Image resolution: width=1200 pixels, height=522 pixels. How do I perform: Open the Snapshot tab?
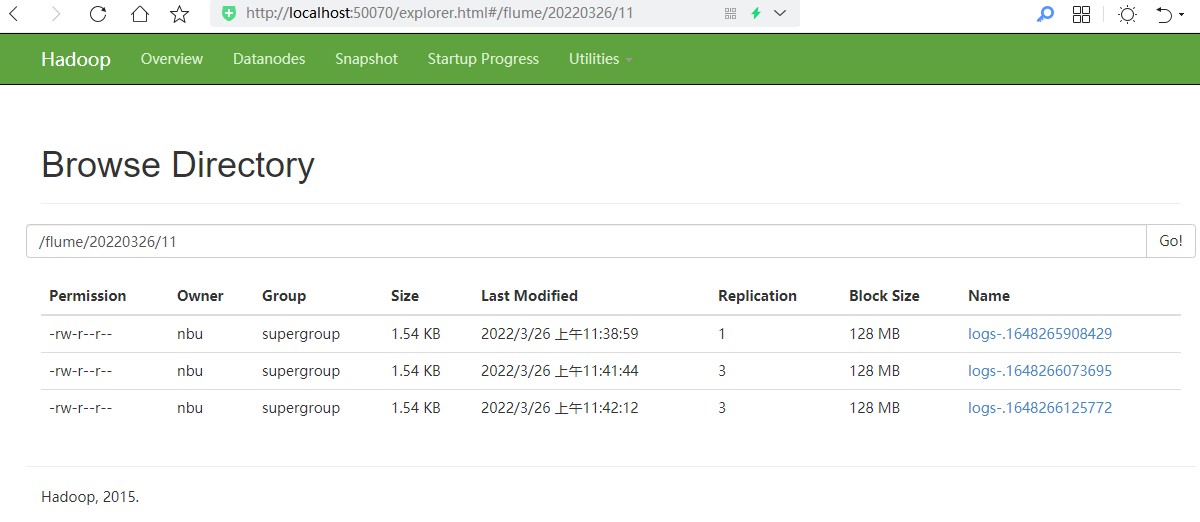coord(366,59)
